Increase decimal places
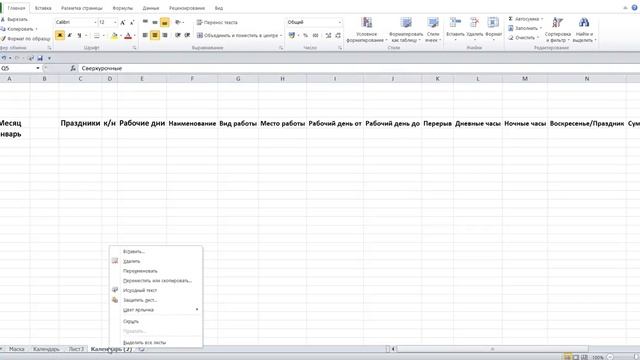640x360 pixels. 328,36
